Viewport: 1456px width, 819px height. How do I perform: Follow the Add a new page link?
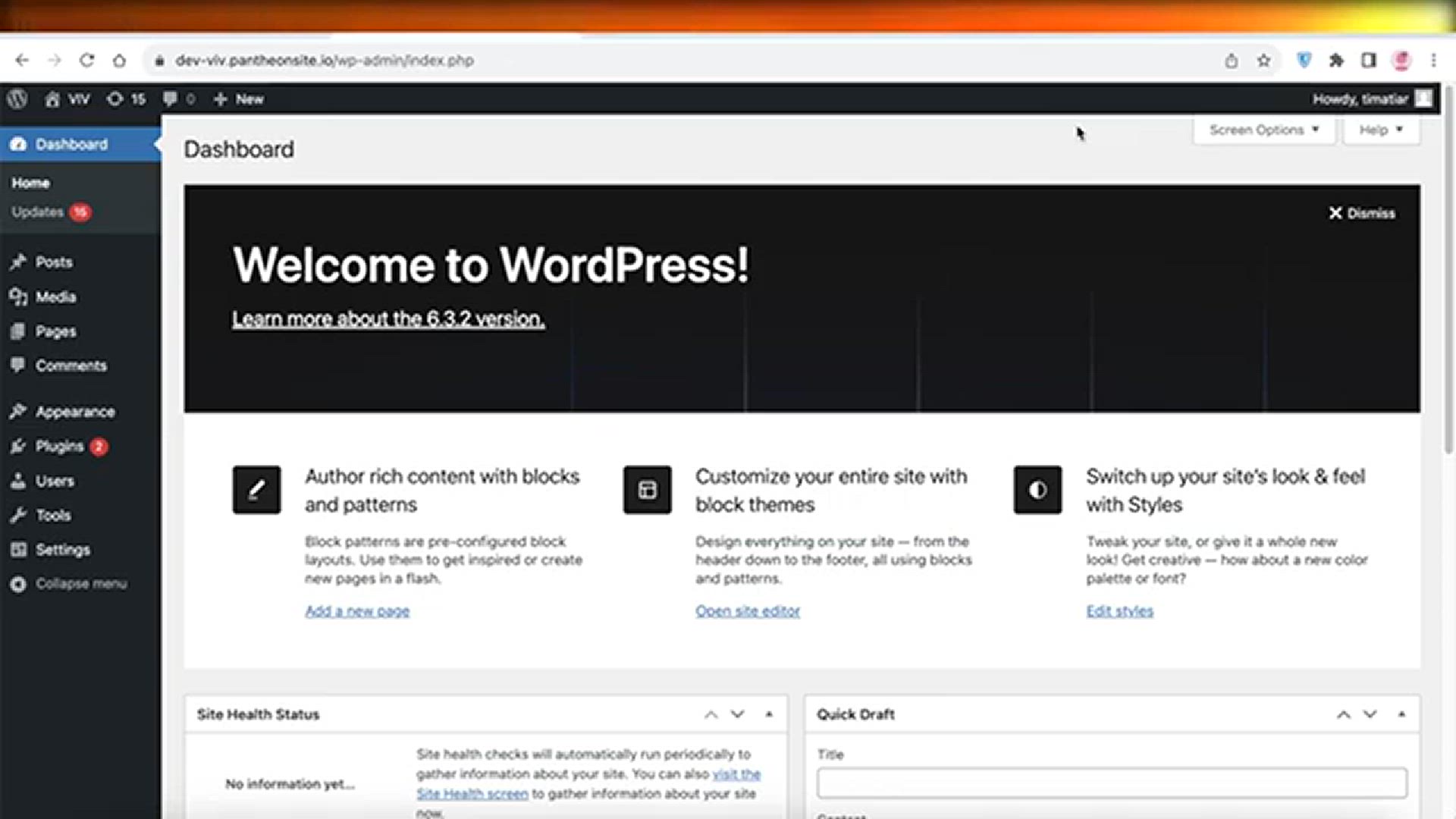click(x=357, y=611)
